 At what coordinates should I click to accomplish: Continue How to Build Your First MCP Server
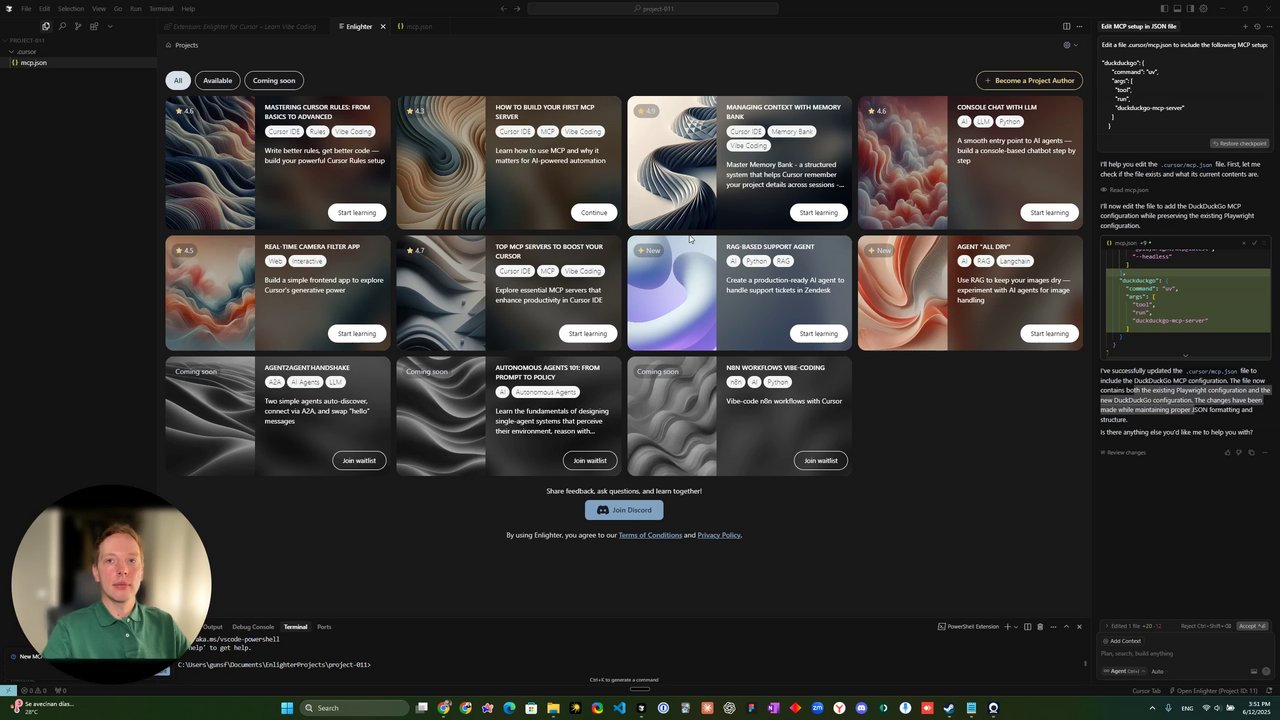click(594, 212)
